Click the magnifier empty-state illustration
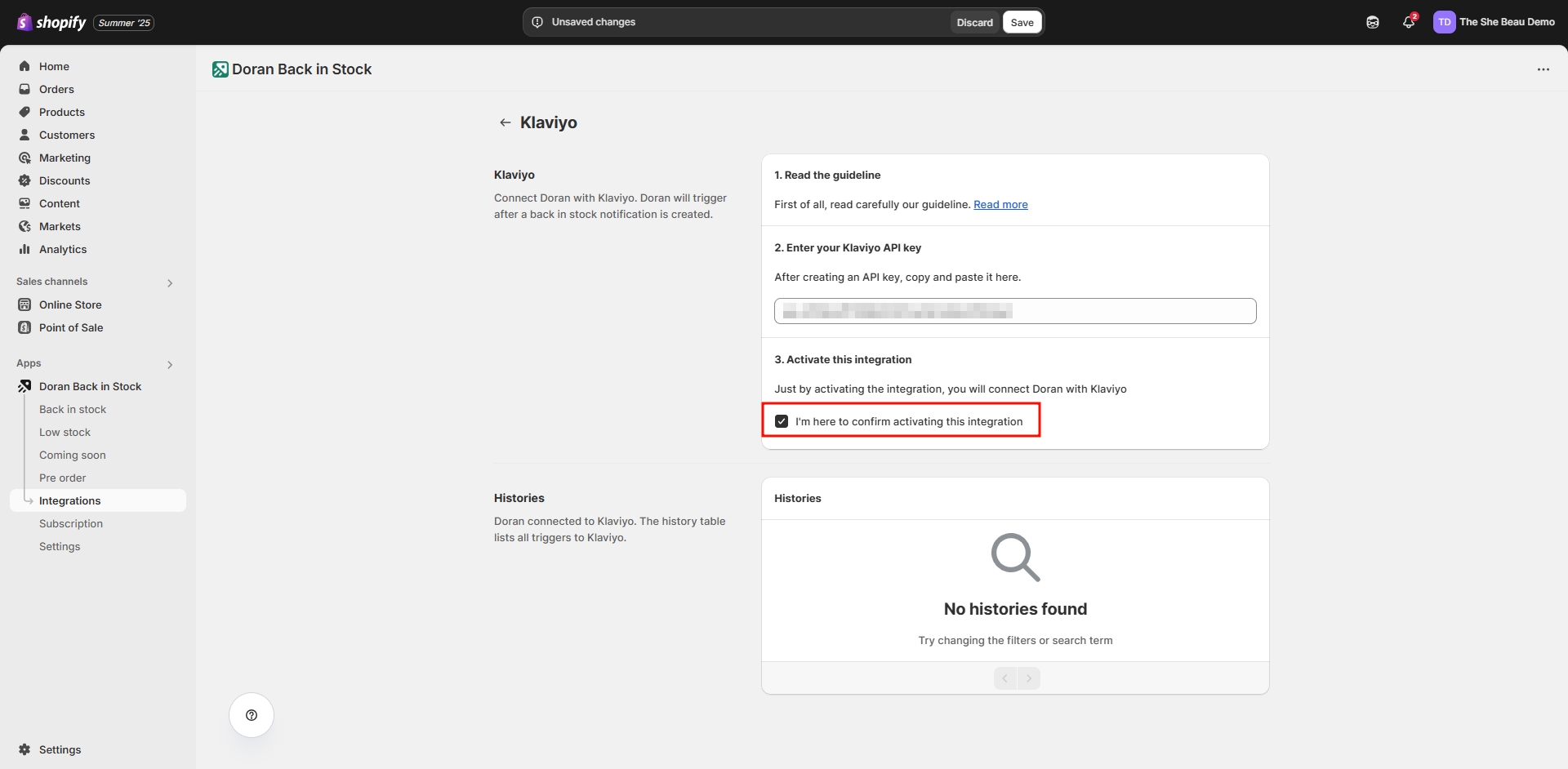1568x769 pixels. pos(1015,558)
